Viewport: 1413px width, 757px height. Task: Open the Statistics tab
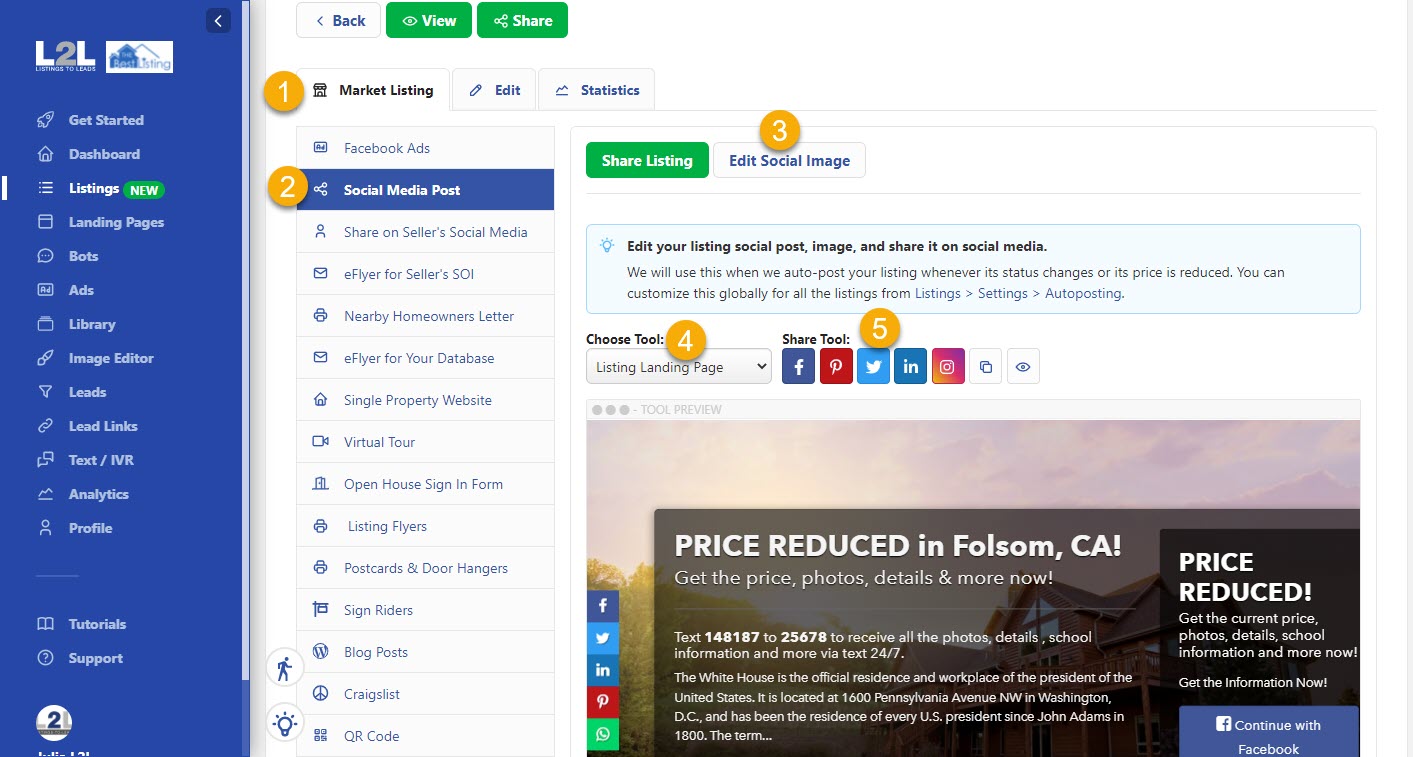597,89
